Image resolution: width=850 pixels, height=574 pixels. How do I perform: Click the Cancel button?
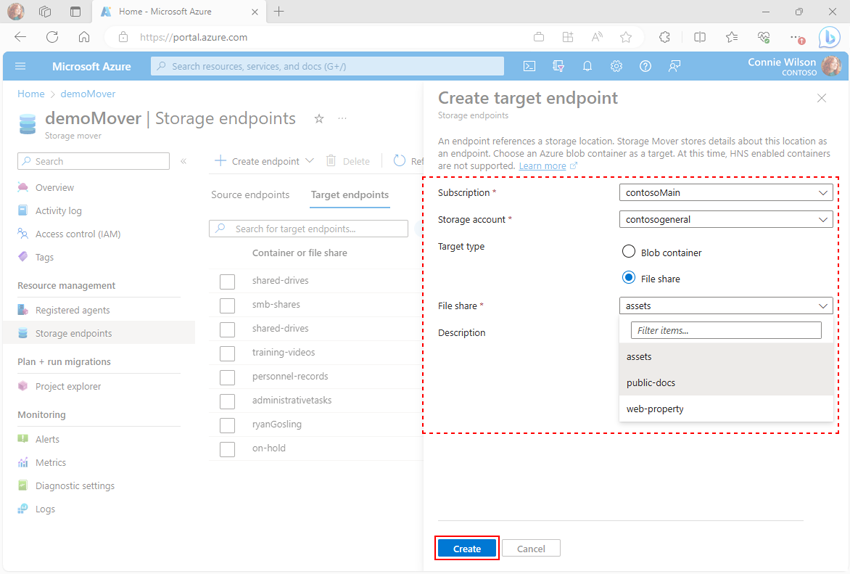(x=531, y=549)
